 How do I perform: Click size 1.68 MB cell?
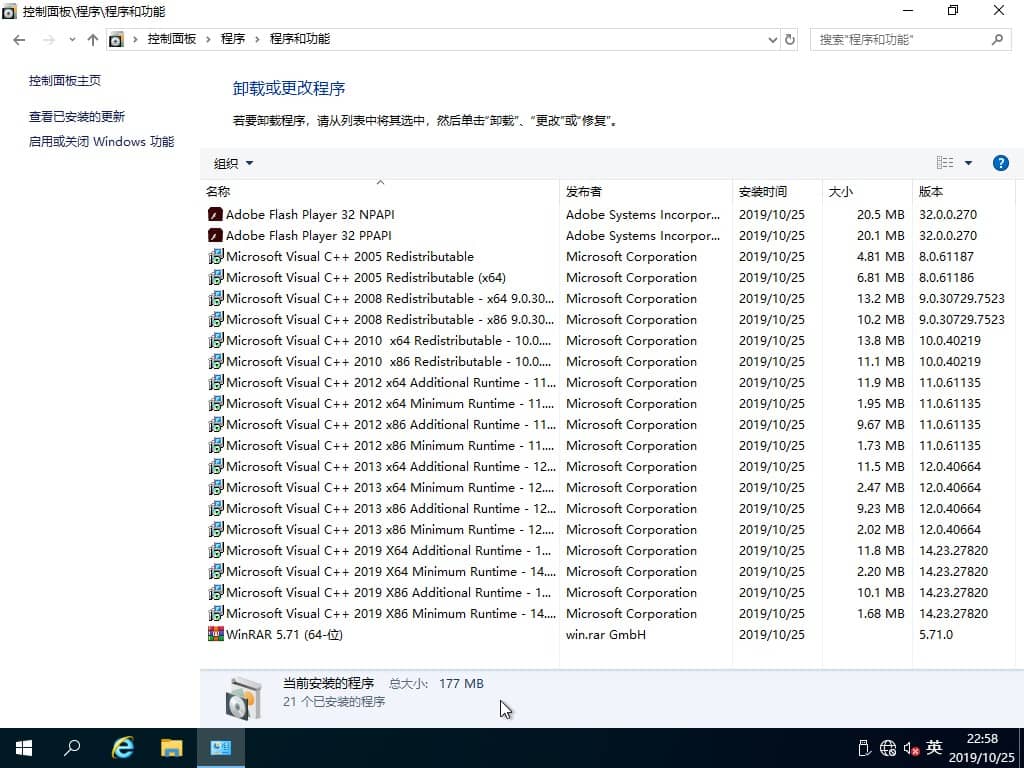click(880, 613)
